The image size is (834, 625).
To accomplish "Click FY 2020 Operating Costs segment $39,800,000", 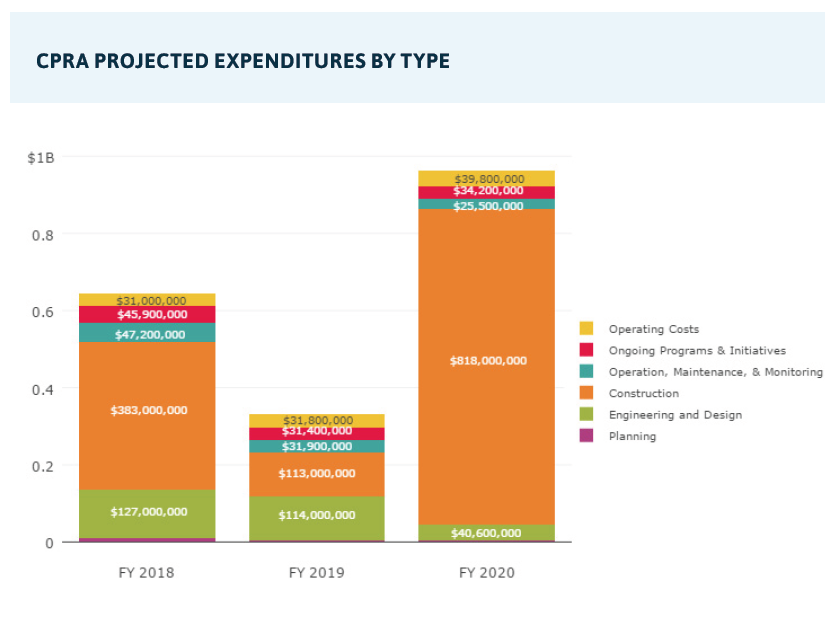I will coord(488,178).
